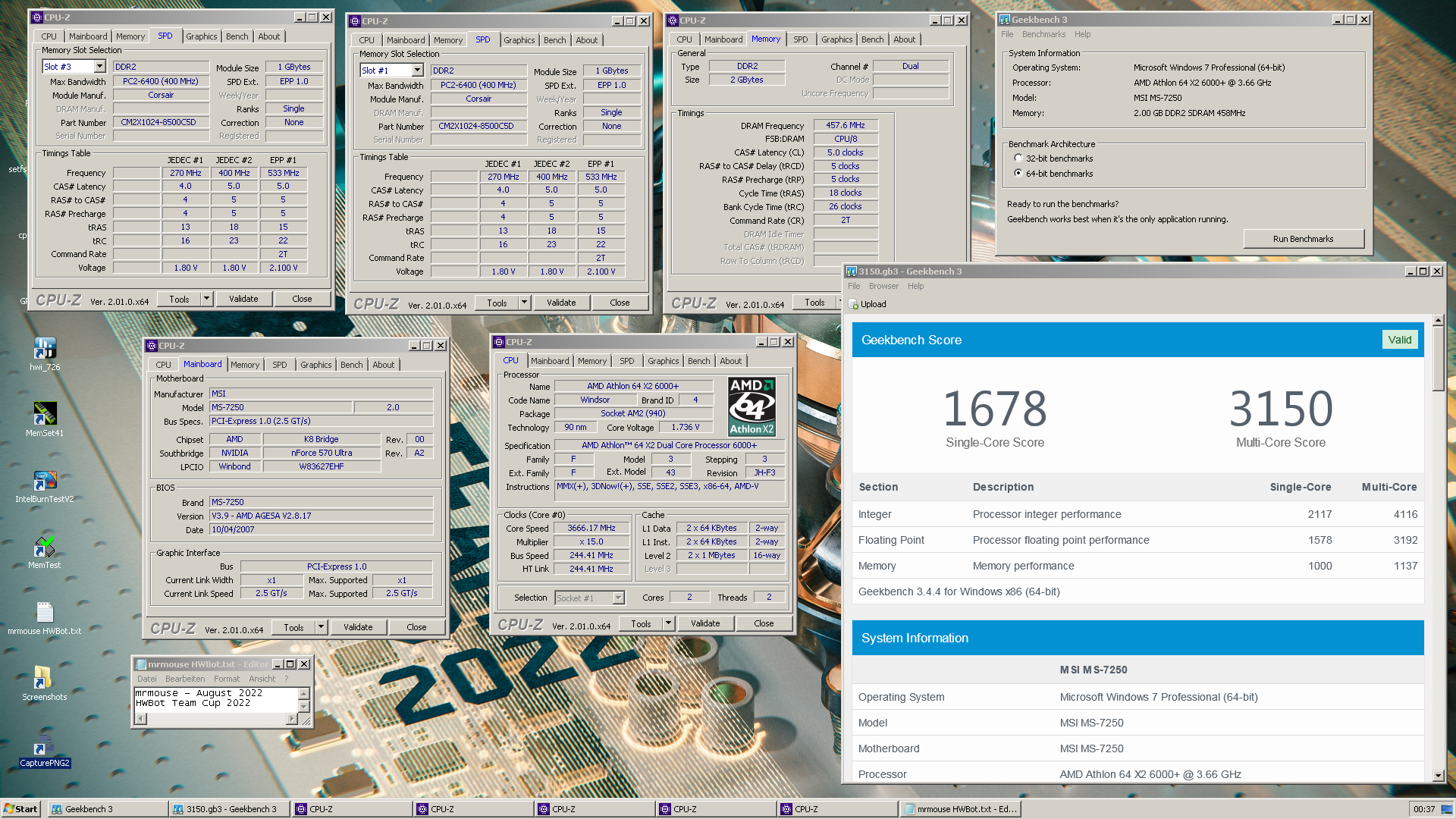Image resolution: width=1456 pixels, height=819 pixels.
Task: Click the Upload icon in Geekbench browser
Action: tap(853, 304)
